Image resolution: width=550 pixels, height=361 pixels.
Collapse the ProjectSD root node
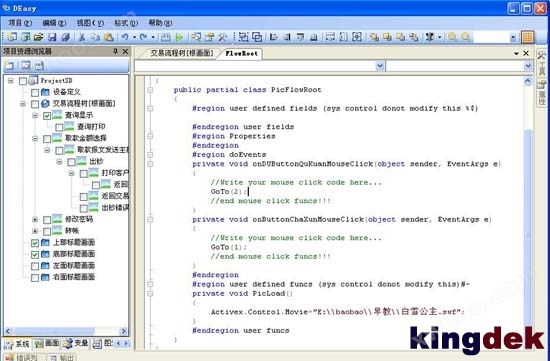11,81
